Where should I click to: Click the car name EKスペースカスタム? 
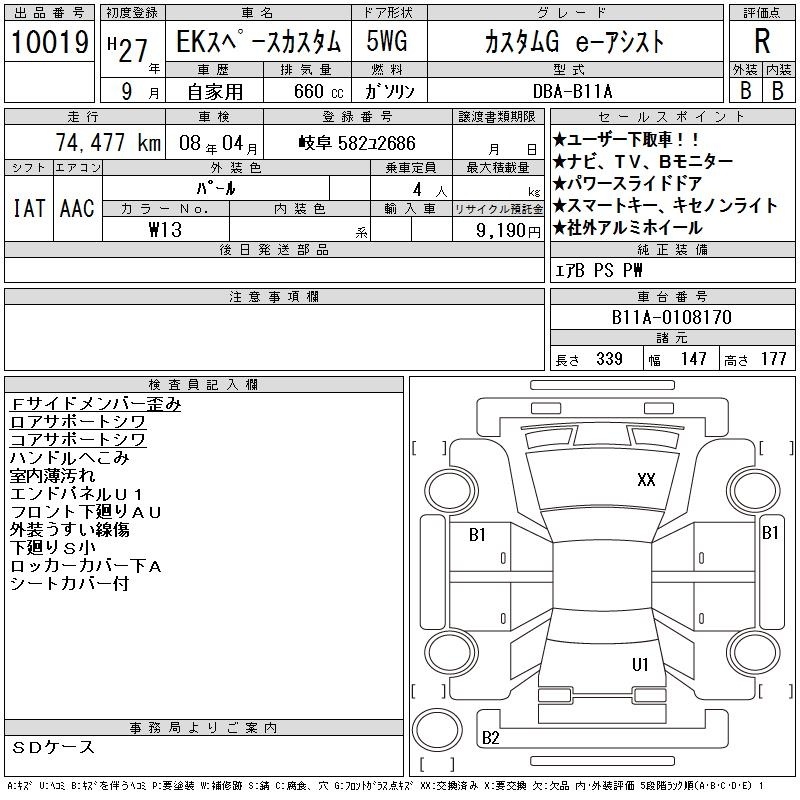(258, 42)
